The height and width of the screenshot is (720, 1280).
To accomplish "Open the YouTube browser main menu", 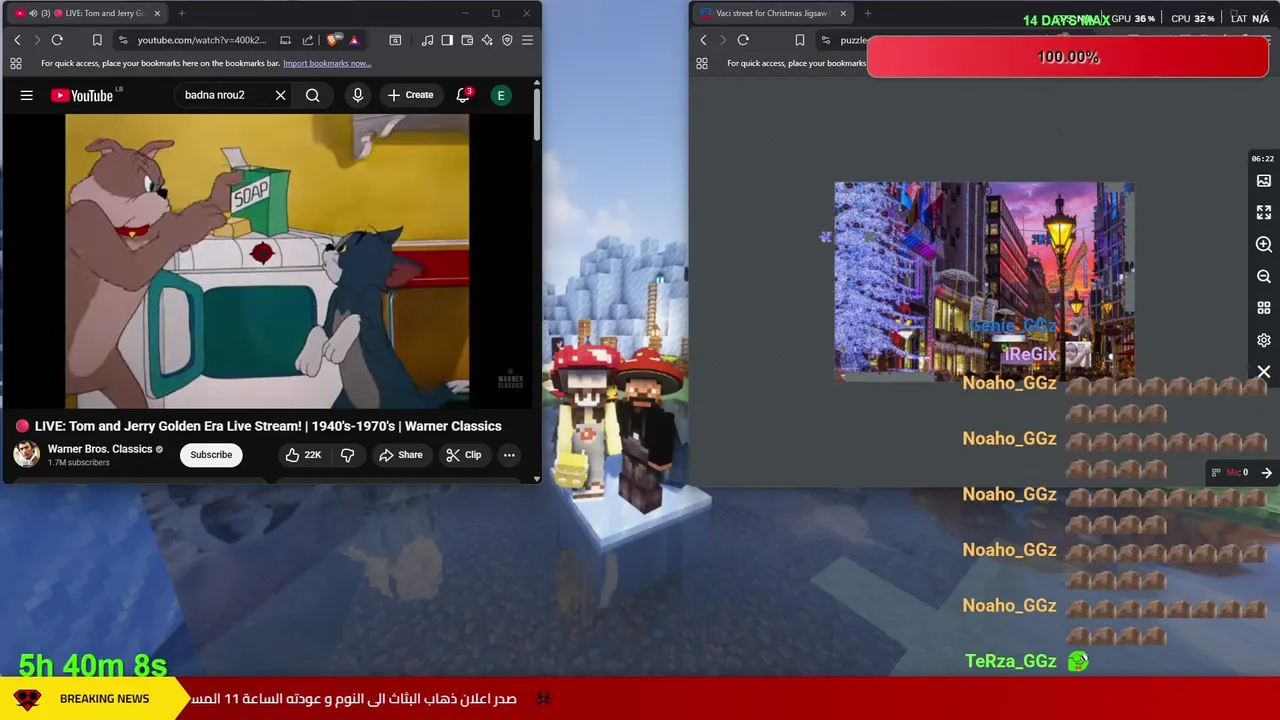I will point(527,40).
